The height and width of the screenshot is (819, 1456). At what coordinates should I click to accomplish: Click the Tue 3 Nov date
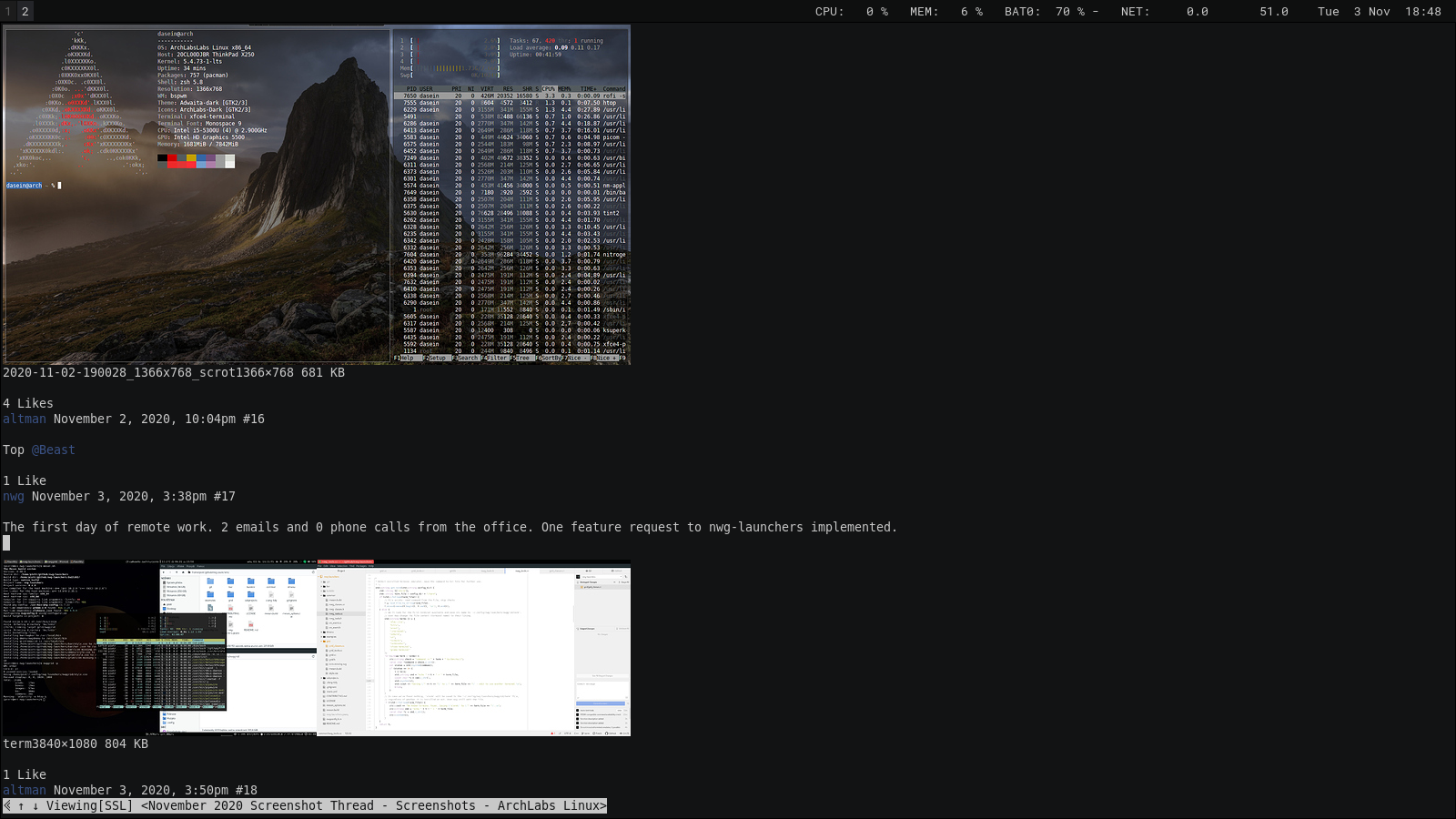[x=1354, y=12]
